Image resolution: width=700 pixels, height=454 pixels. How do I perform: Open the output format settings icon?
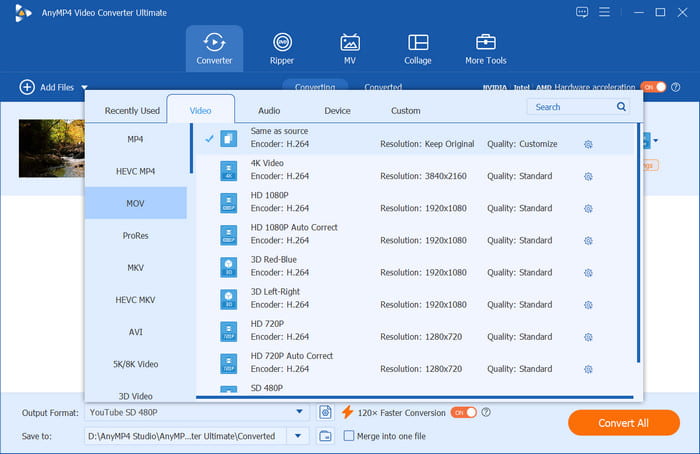click(325, 412)
